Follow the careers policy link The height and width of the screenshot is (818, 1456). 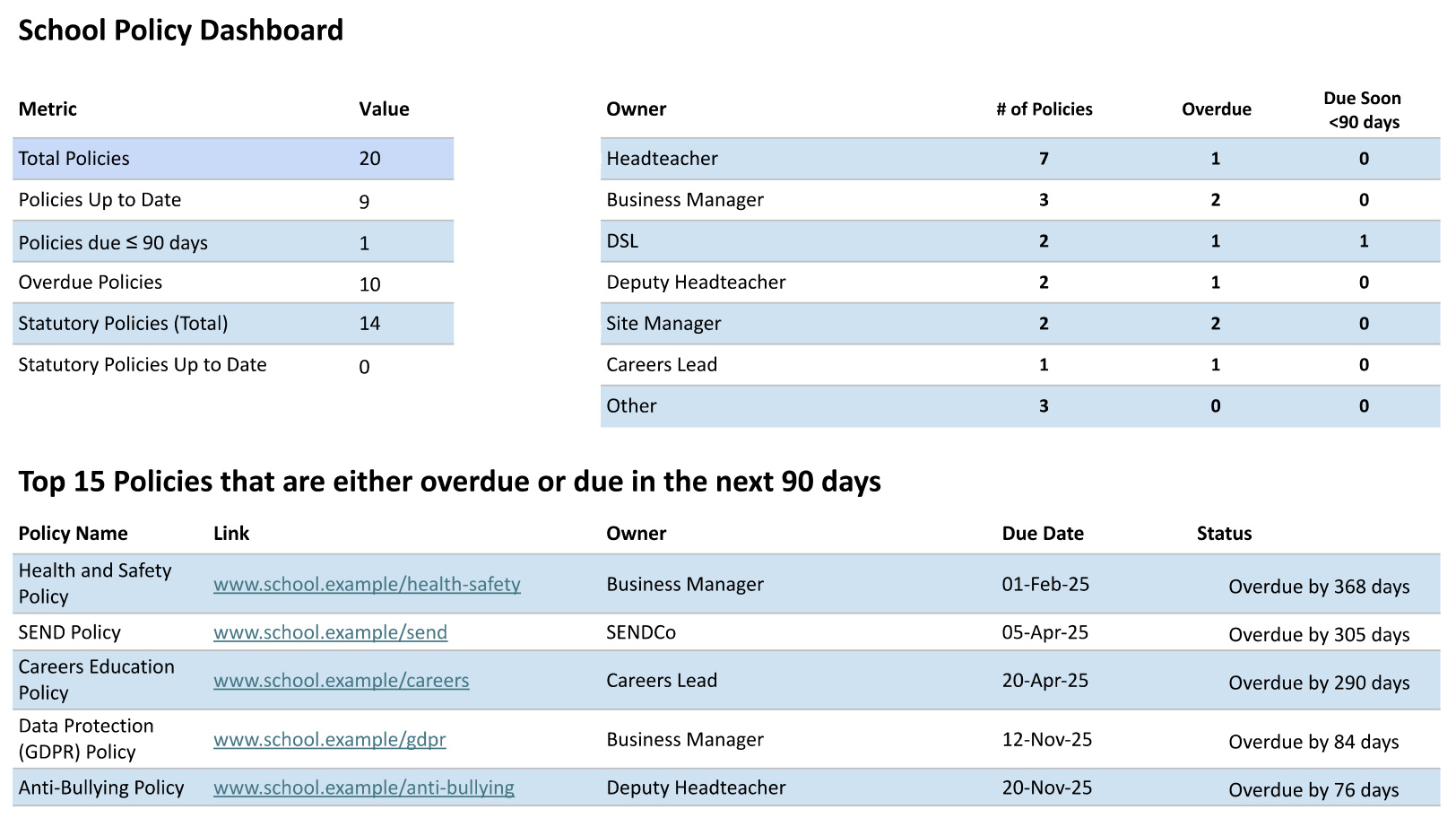(341, 681)
